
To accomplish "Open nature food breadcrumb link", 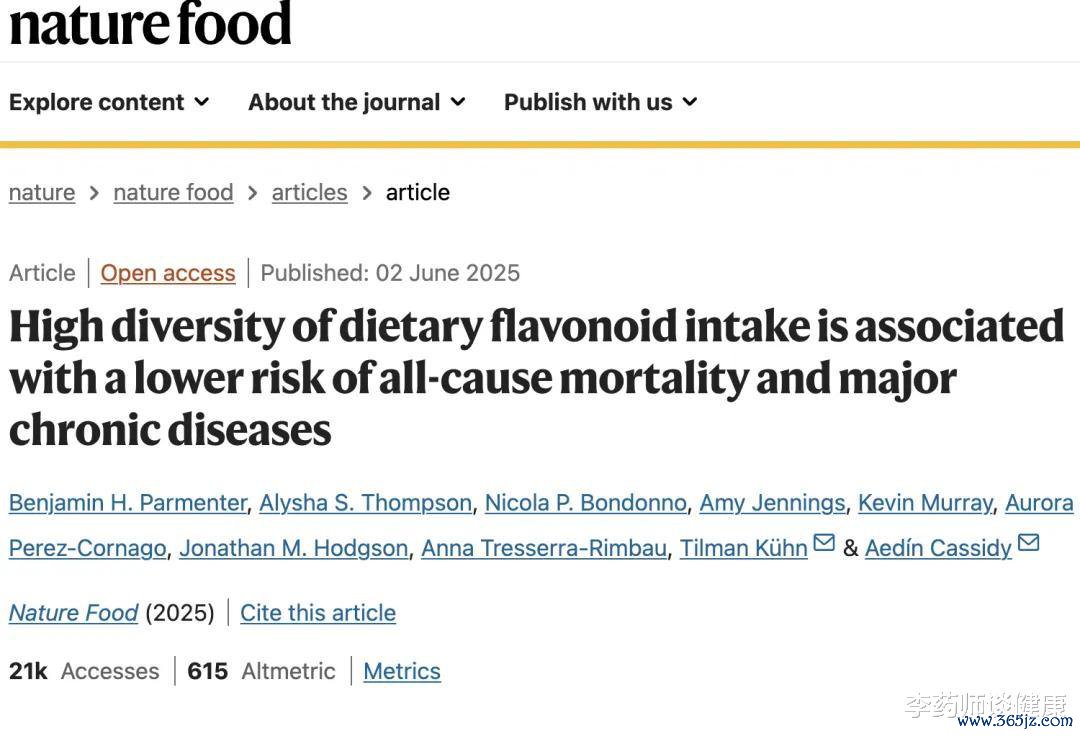I will [x=174, y=193].
